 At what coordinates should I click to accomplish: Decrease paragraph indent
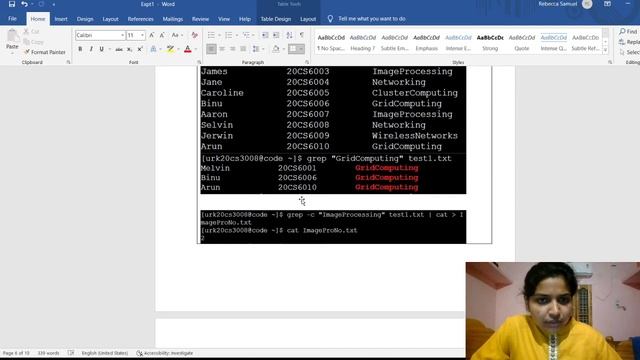pyautogui.click(x=265, y=36)
